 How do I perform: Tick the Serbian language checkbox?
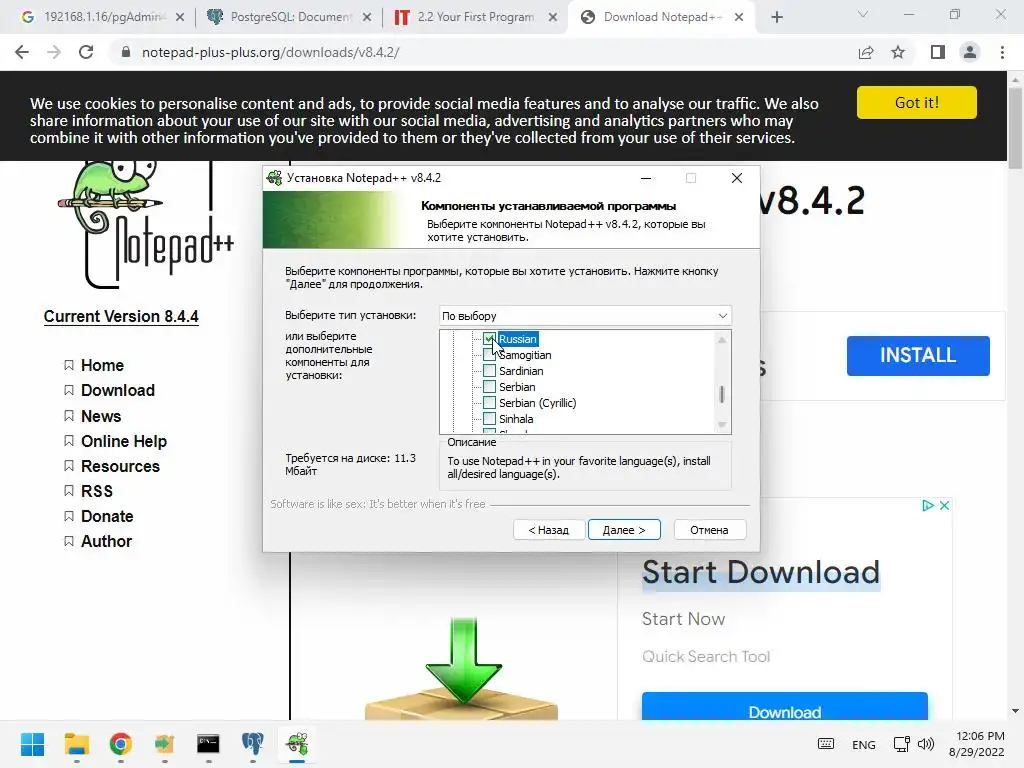[489, 387]
